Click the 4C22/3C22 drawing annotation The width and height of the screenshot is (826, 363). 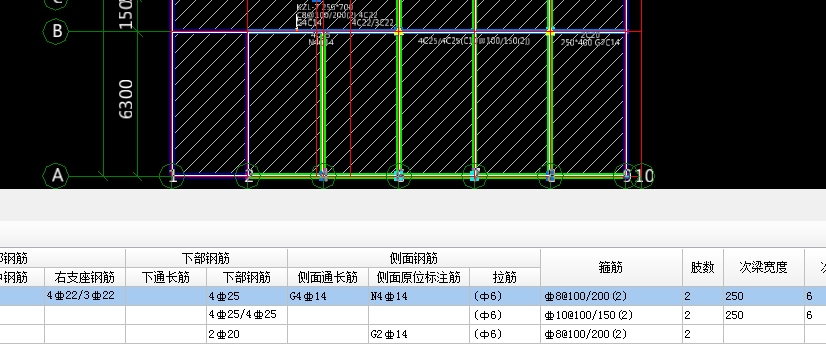[372, 23]
